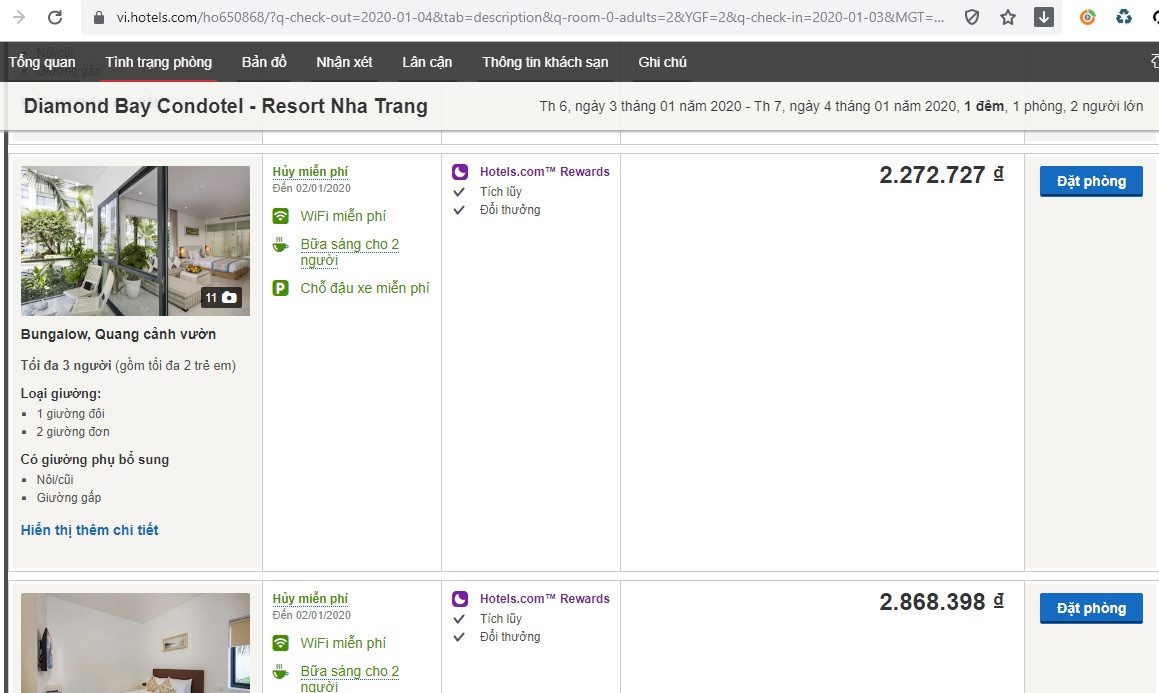Go to the Nhận xét tab
1159x693 pixels.
tap(344, 62)
